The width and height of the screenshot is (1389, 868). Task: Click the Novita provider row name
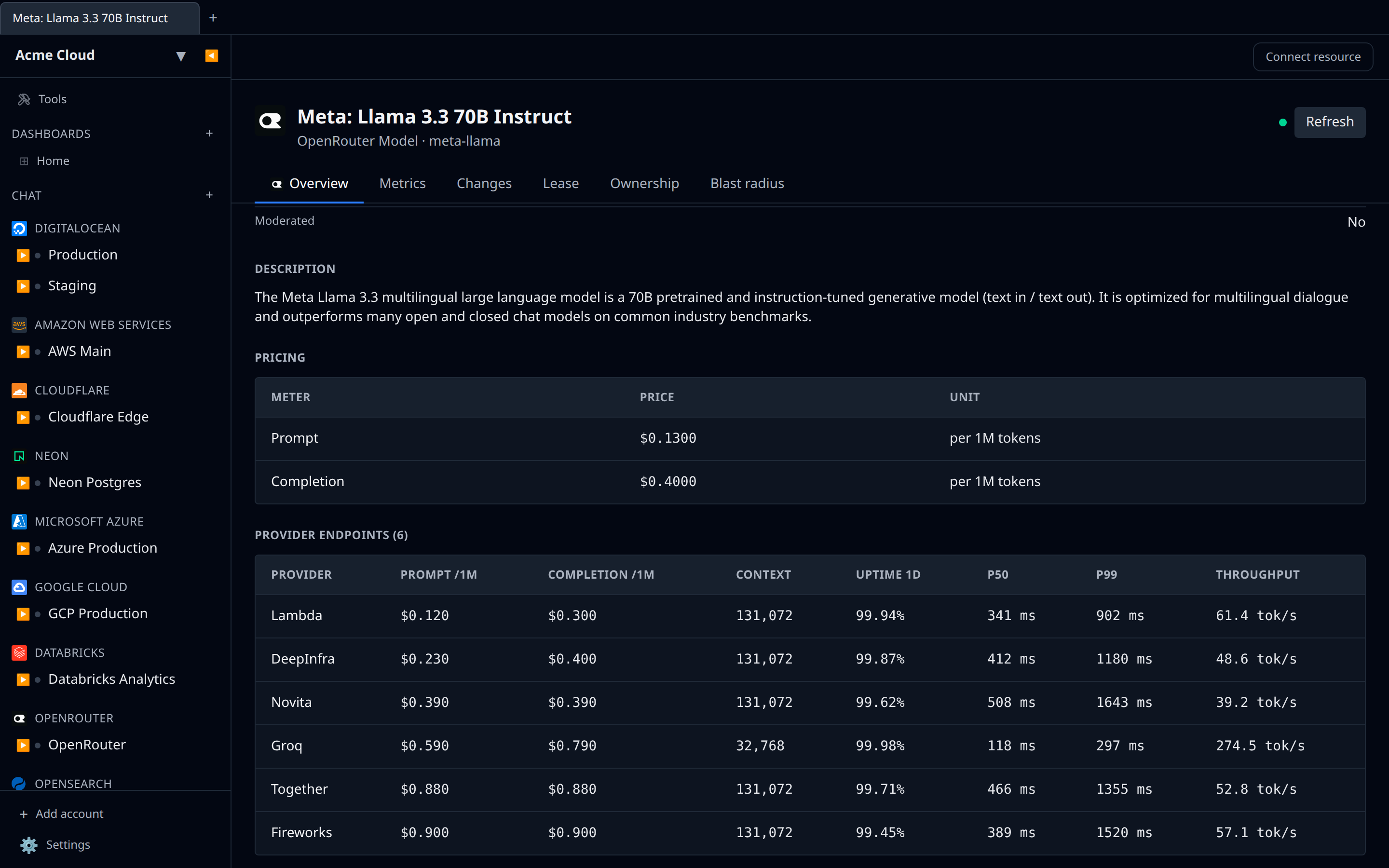(291, 702)
